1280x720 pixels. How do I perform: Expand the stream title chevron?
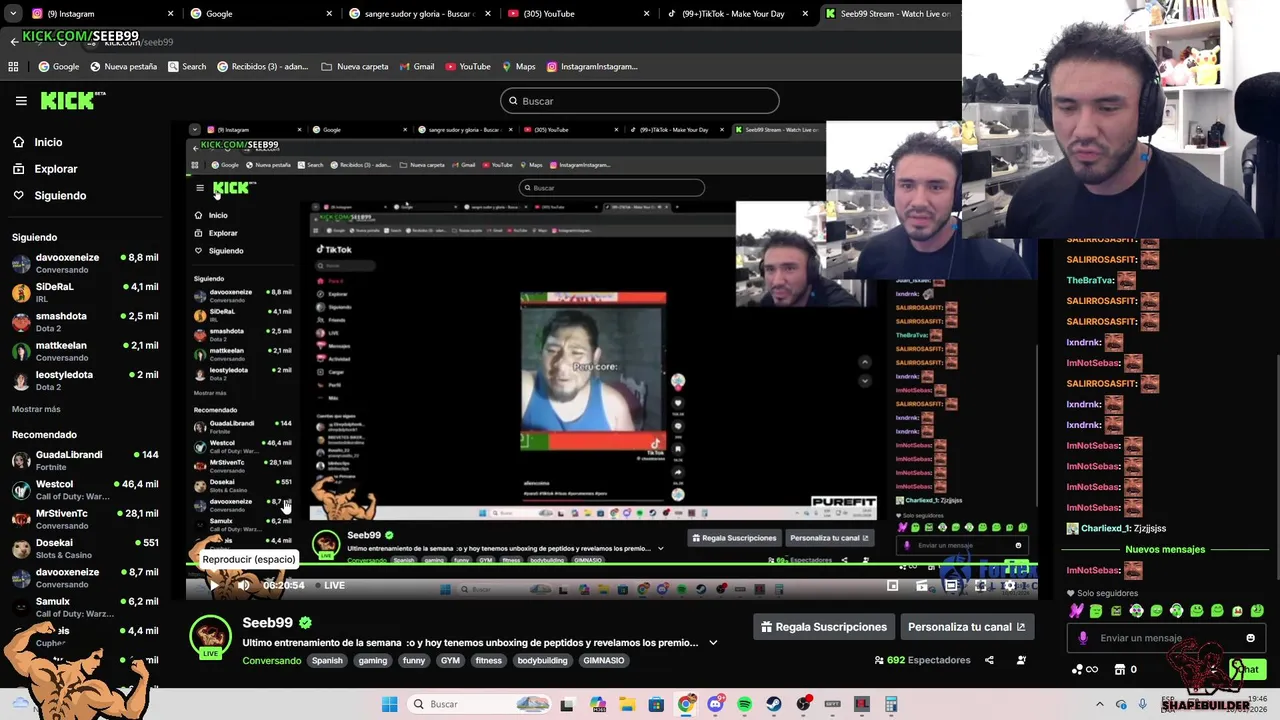point(713,643)
